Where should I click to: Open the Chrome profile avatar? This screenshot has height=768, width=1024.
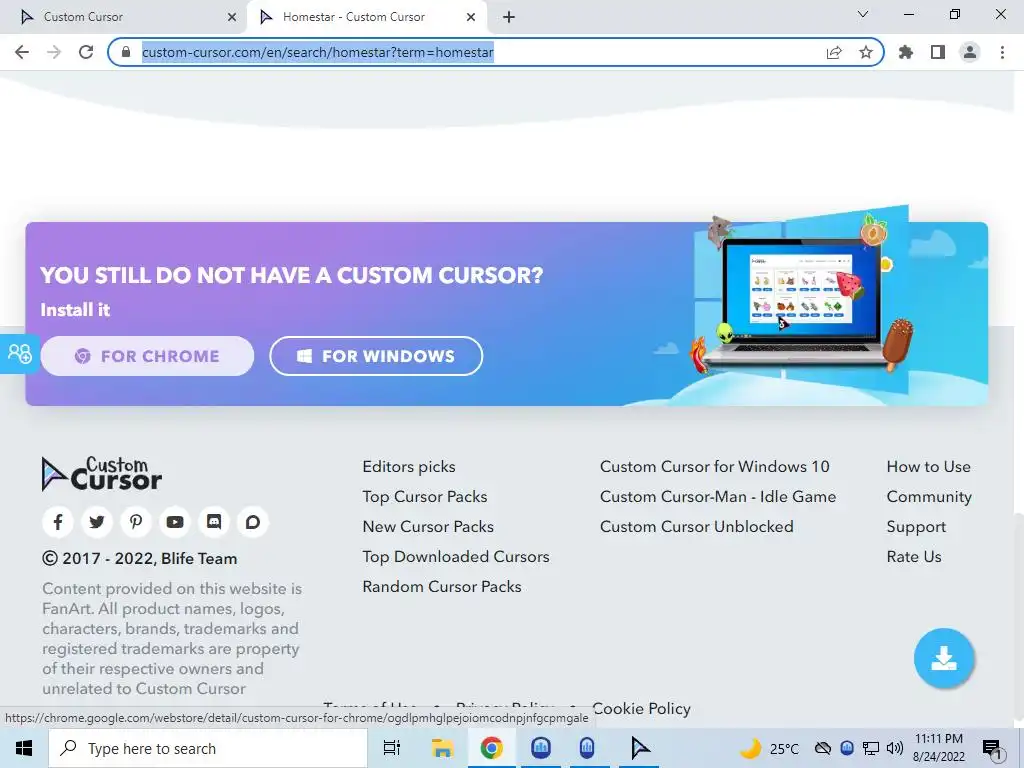point(970,52)
